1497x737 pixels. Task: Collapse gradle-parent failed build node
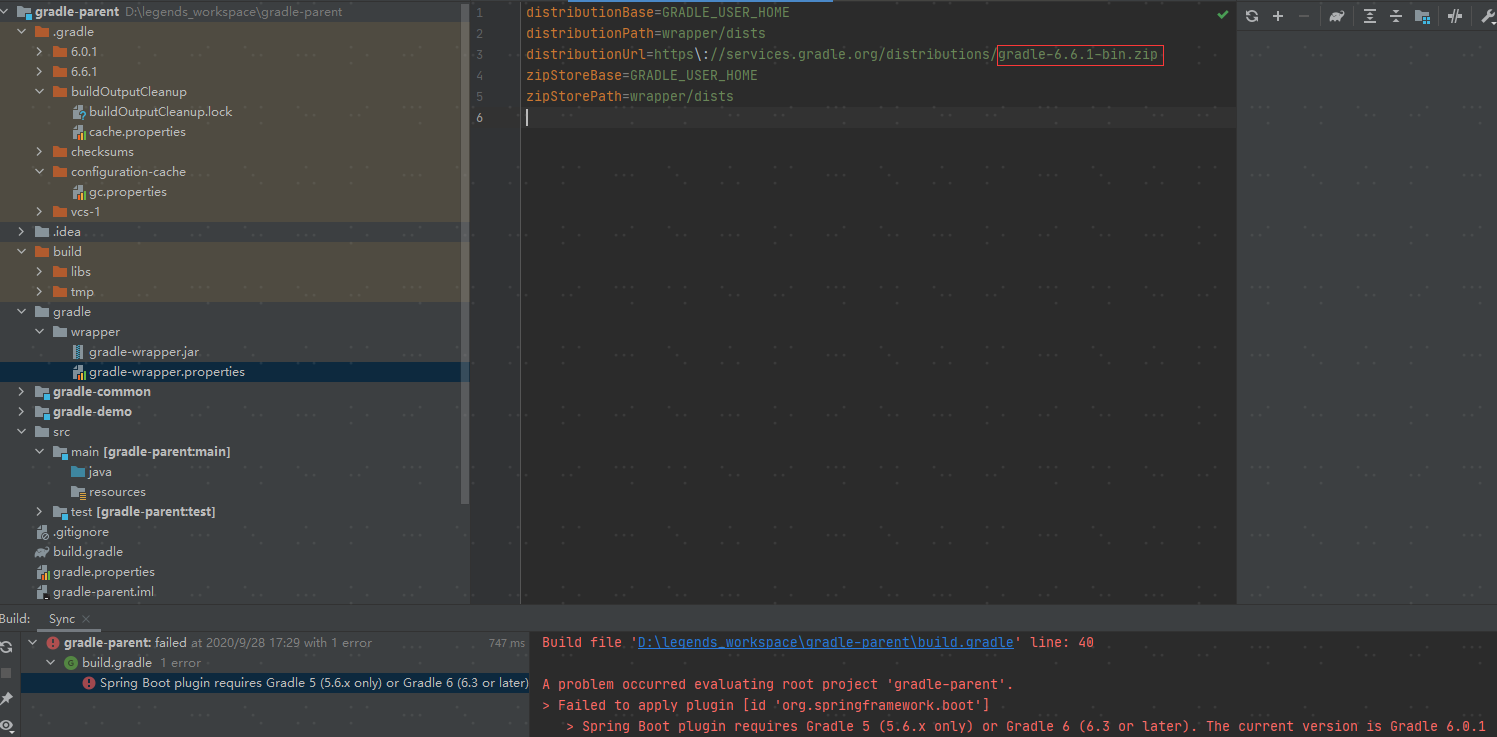click(33, 643)
